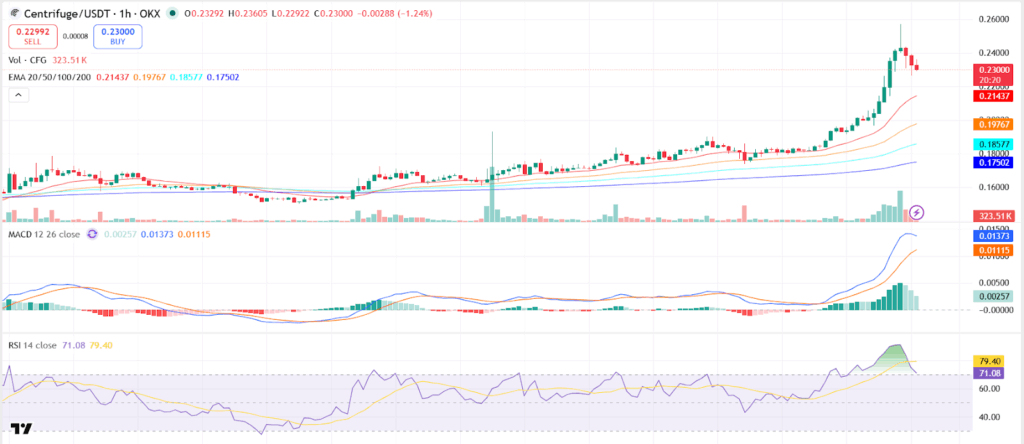Click the MACD histogram axis tag 0.00257
This screenshot has width=1024, height=444.
coord(991,296)
